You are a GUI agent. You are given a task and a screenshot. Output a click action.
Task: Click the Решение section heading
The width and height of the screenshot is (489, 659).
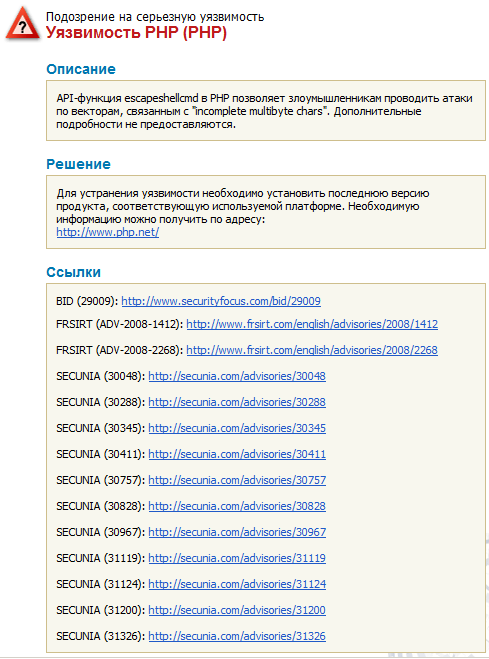pyautogui.click(x=79, y=164)
